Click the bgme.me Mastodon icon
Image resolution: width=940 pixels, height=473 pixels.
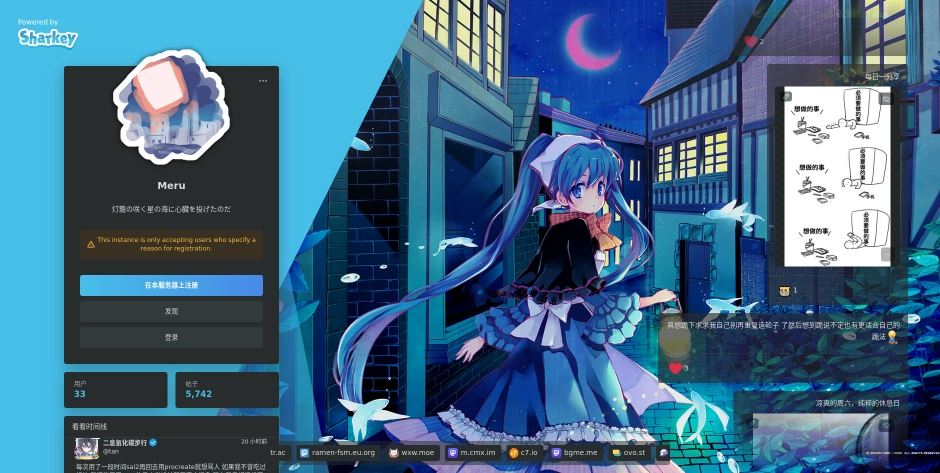pyautogui.click(x=556, y=453)
